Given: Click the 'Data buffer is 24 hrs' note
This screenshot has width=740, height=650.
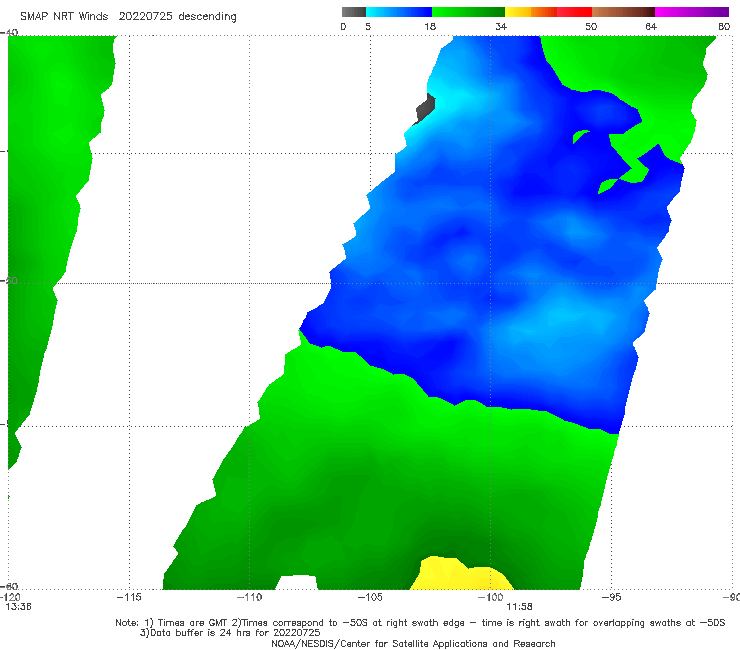Looking at the screenshot, I should [x=230, y=633].
